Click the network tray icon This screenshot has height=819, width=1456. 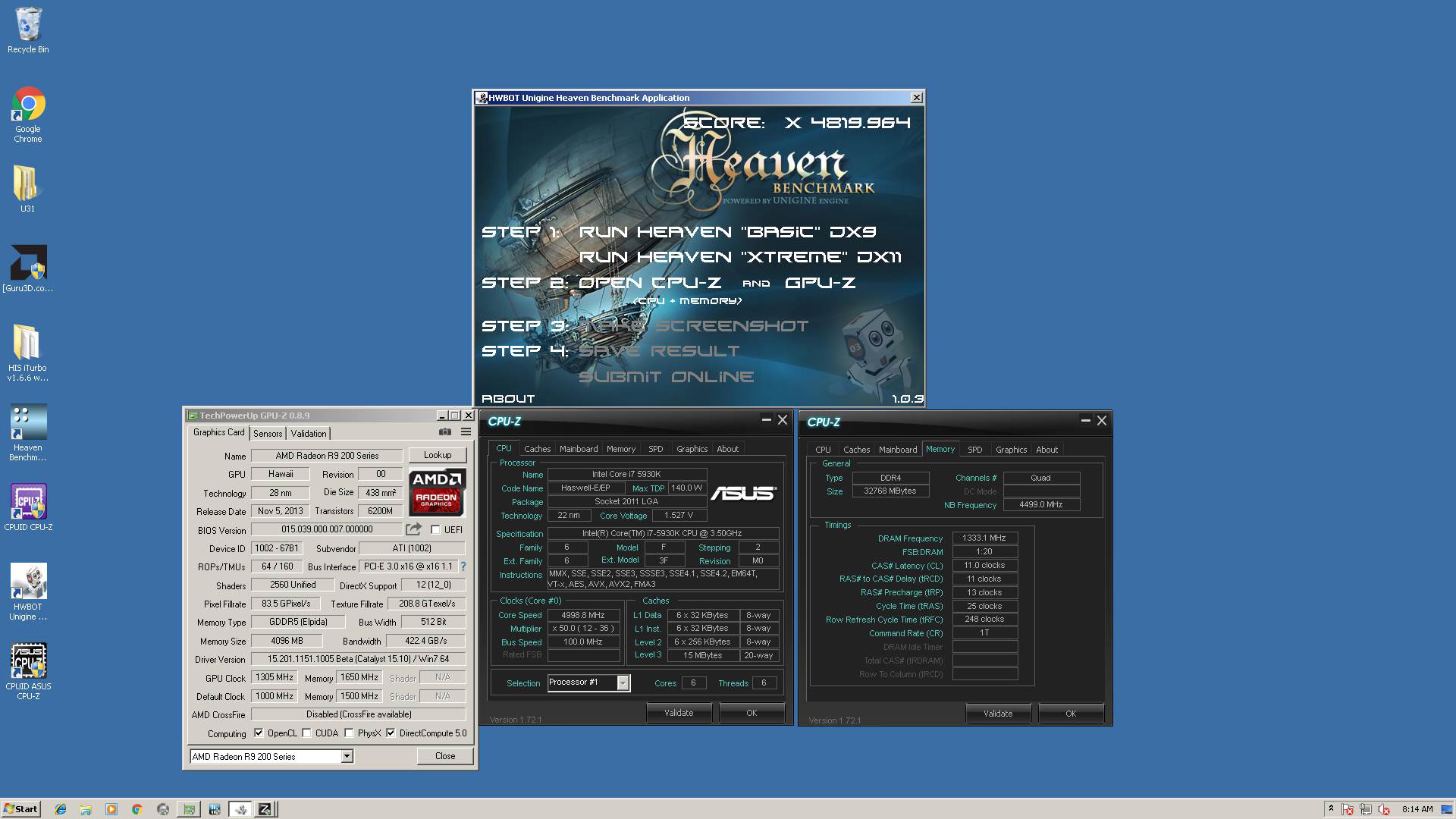(x=1366, y=809)
